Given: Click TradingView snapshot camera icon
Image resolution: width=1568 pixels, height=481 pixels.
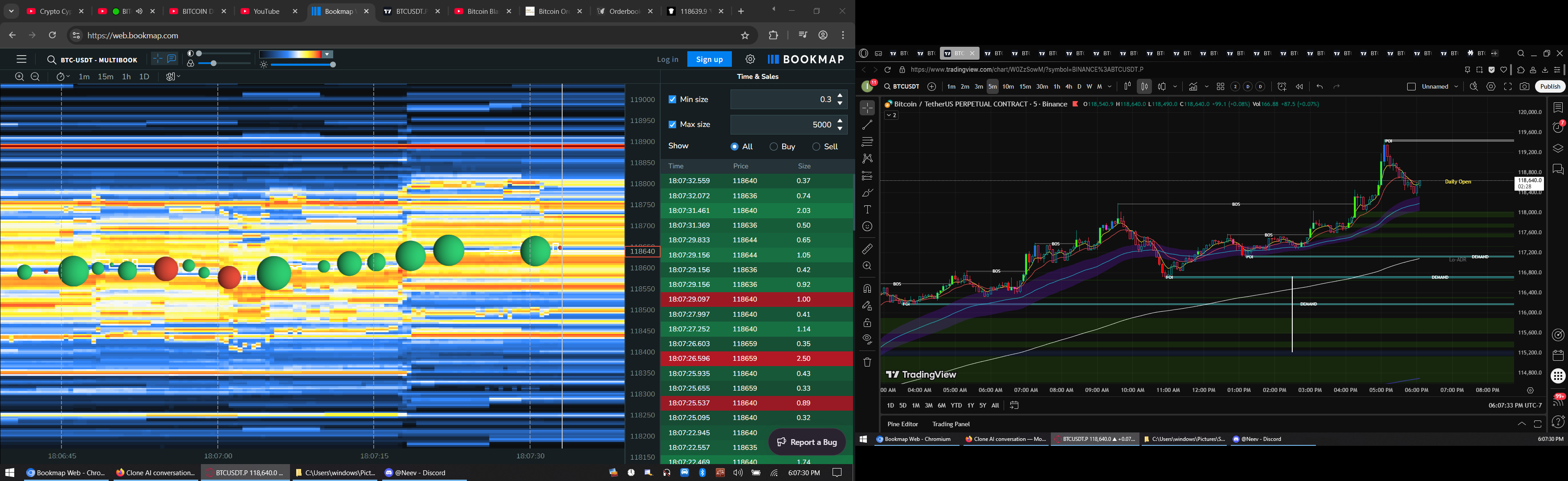Looking at the screenshot, I should [x=1524, y=86].
